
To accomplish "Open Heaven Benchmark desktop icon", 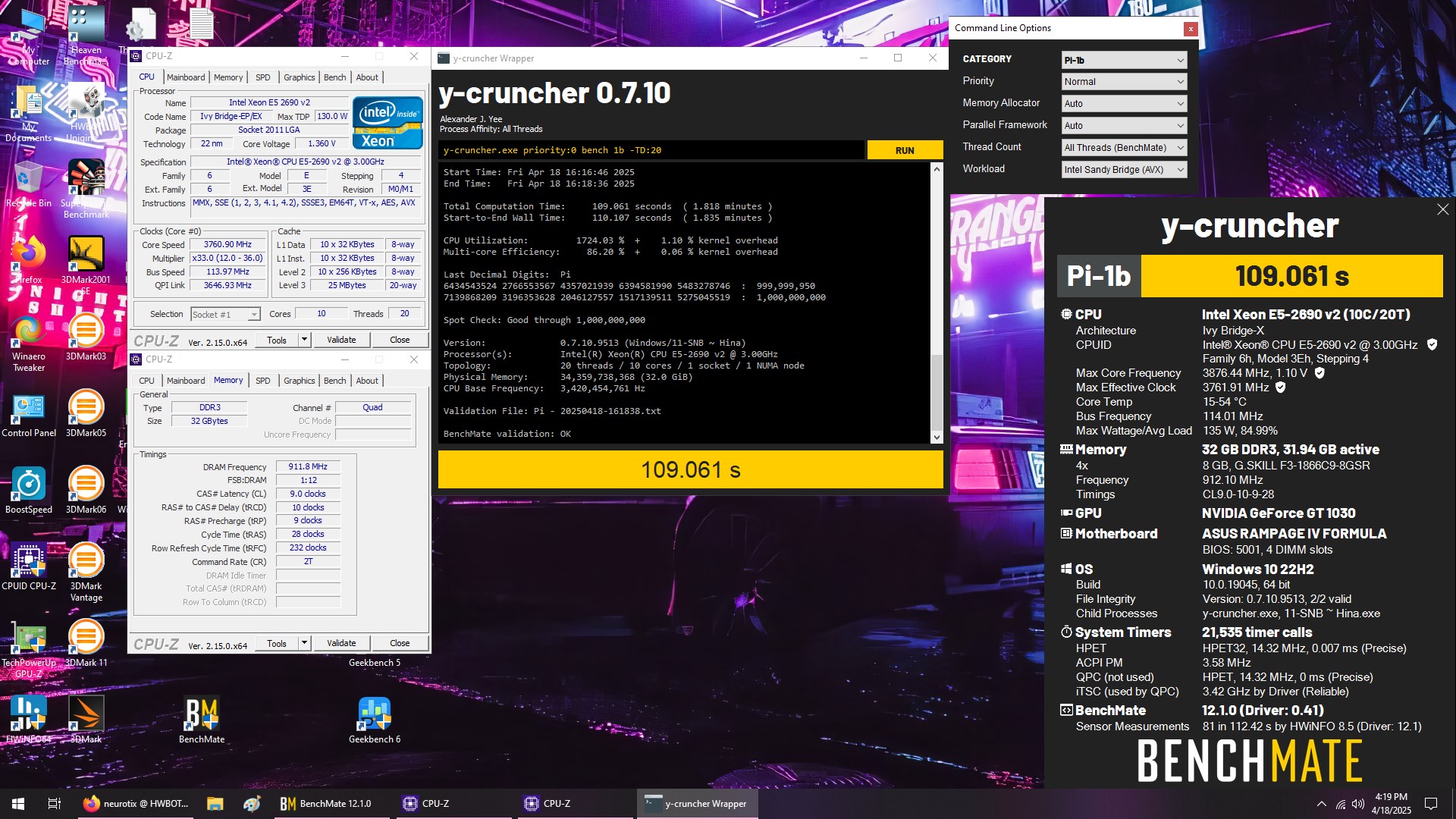I will 86,36.
